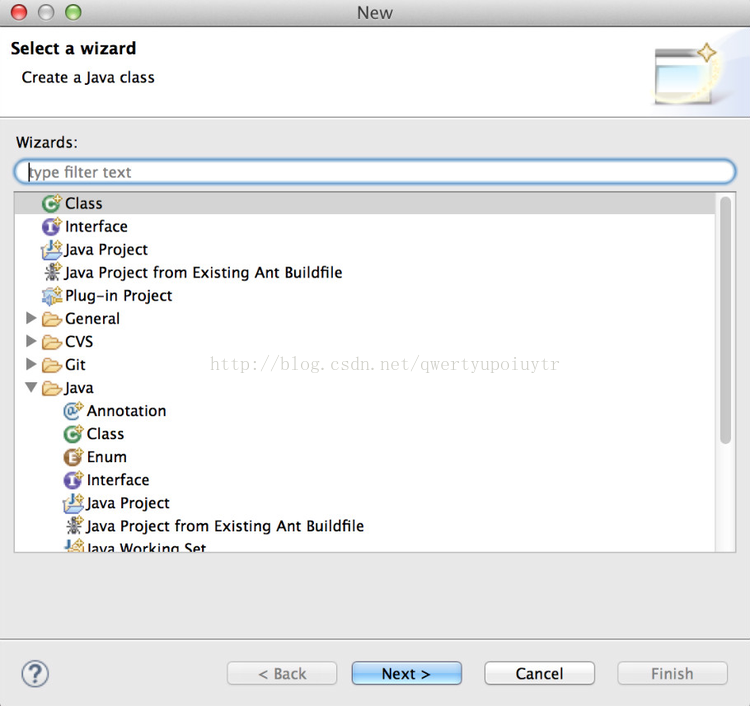
Task: Click the Interface icon under Java folder
Action: (73, 480)
